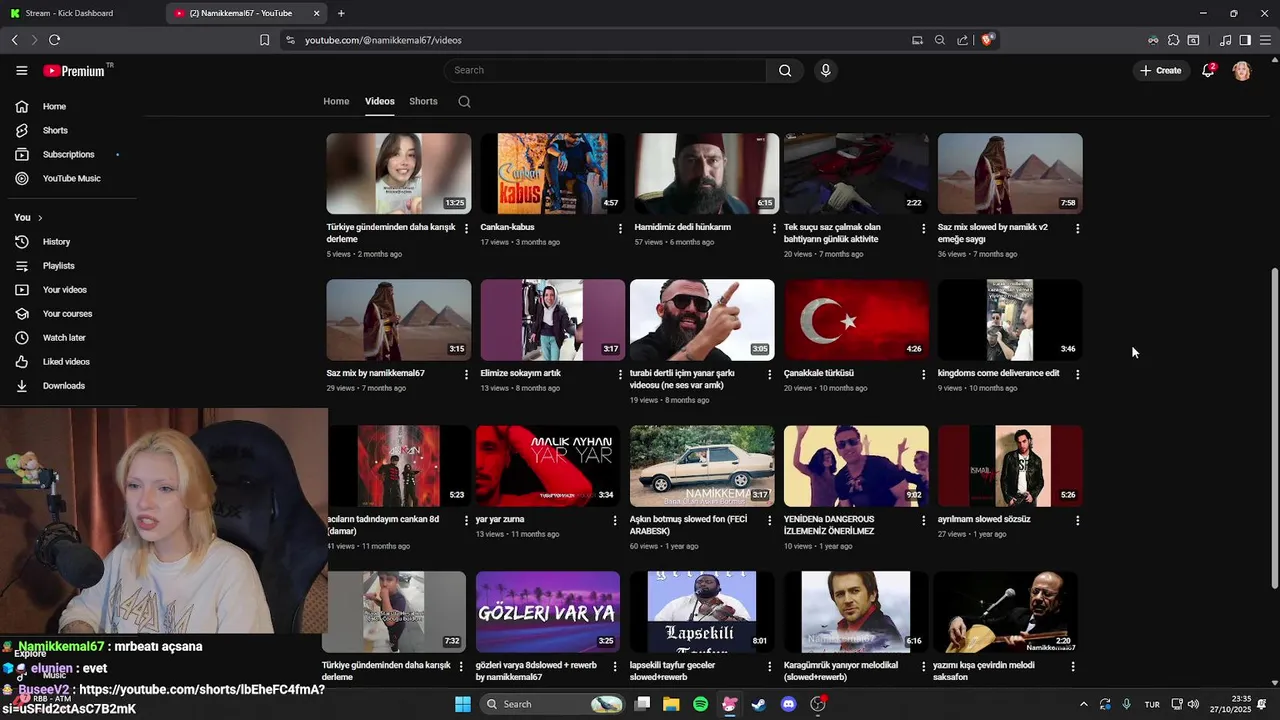Viewport: 1280px width, 720px height.
Task: Open Subscriptions in the sidebar
Action: [x=68, y=154]
